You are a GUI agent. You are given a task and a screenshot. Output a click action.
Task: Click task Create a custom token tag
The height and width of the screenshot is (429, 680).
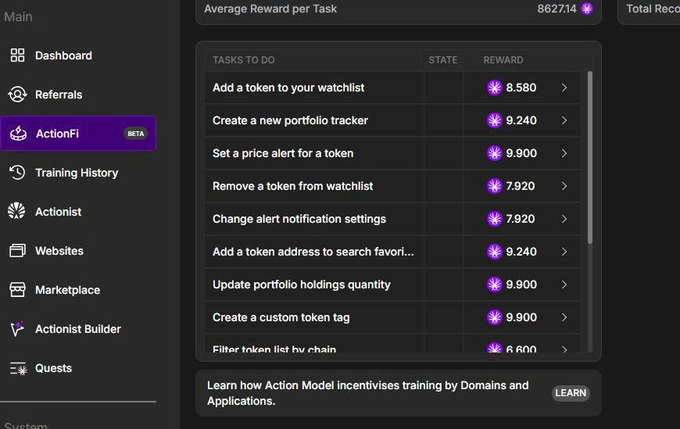(x=281, y=317)
